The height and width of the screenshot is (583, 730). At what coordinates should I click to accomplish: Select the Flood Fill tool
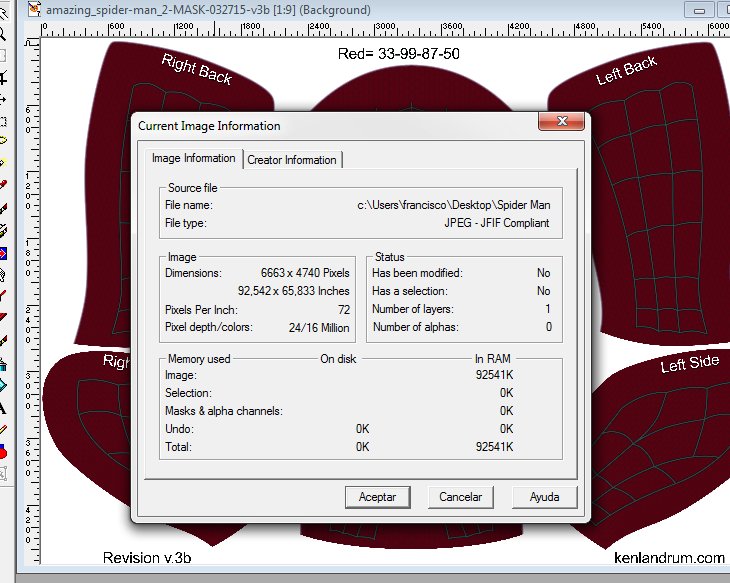pyautogui.click(x=3, y=386)
